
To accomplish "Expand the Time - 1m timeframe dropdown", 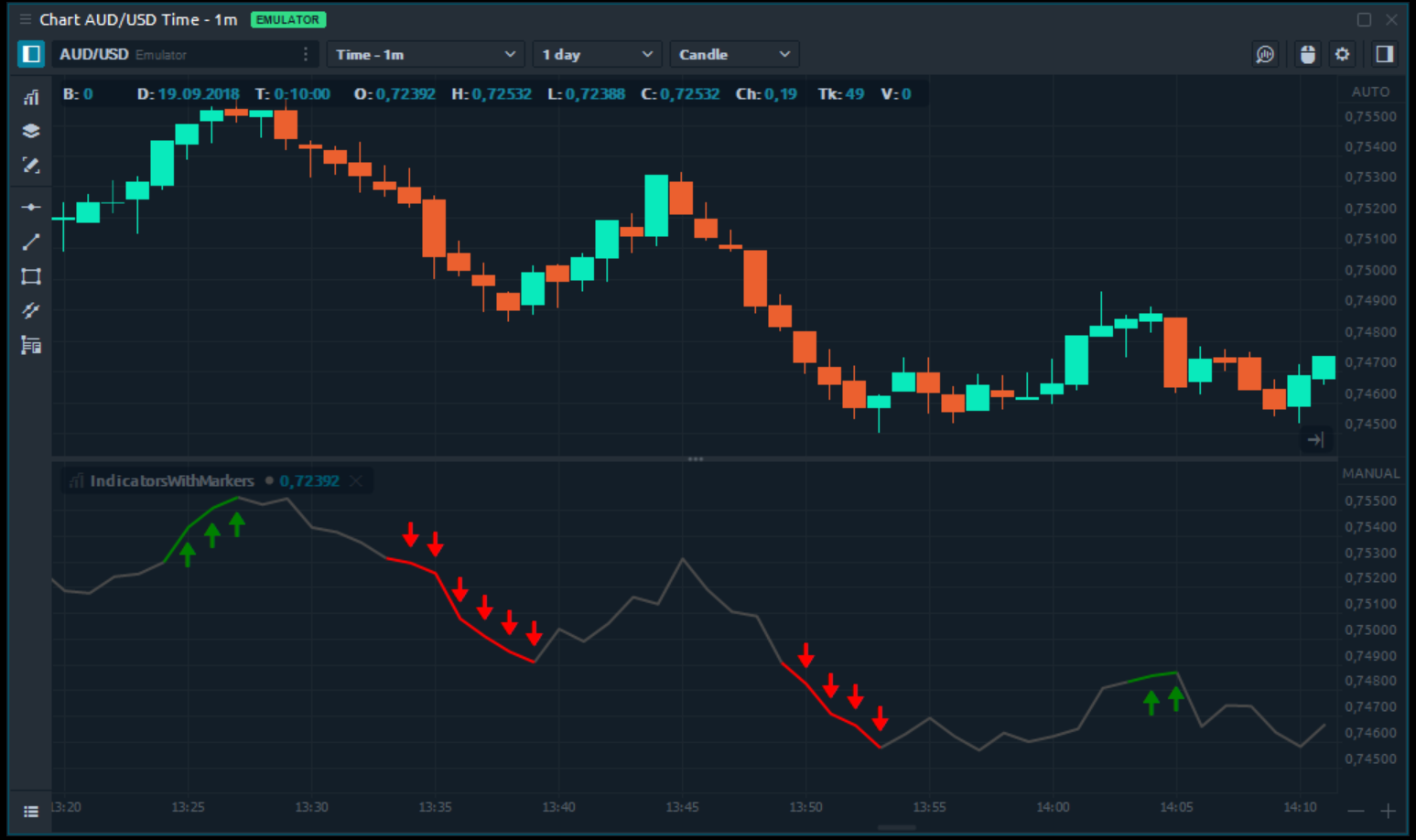I will coord(426,55).
